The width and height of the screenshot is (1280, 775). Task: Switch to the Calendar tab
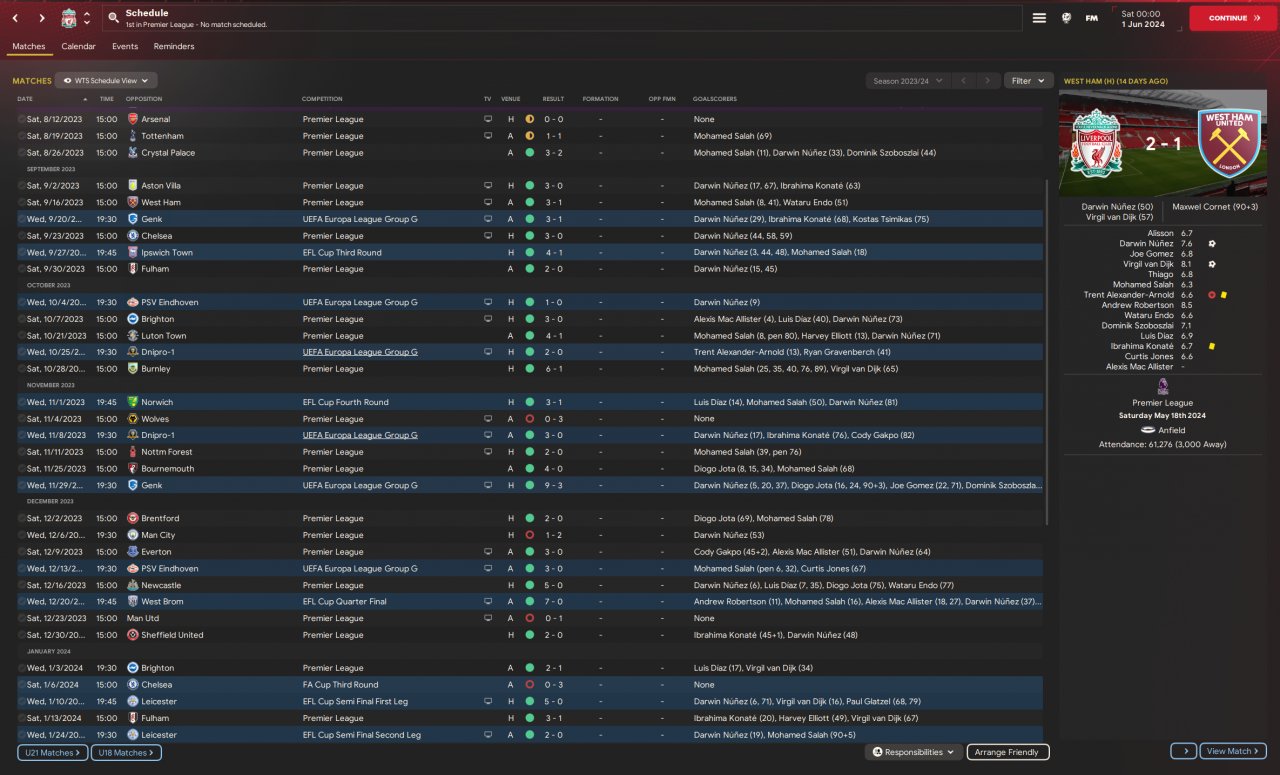78,46
